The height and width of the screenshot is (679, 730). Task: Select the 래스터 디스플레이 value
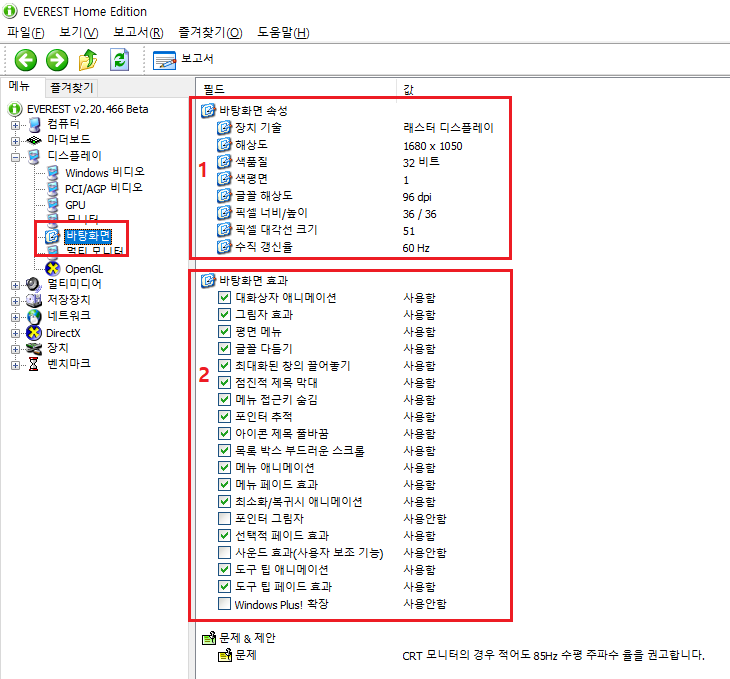448,128
